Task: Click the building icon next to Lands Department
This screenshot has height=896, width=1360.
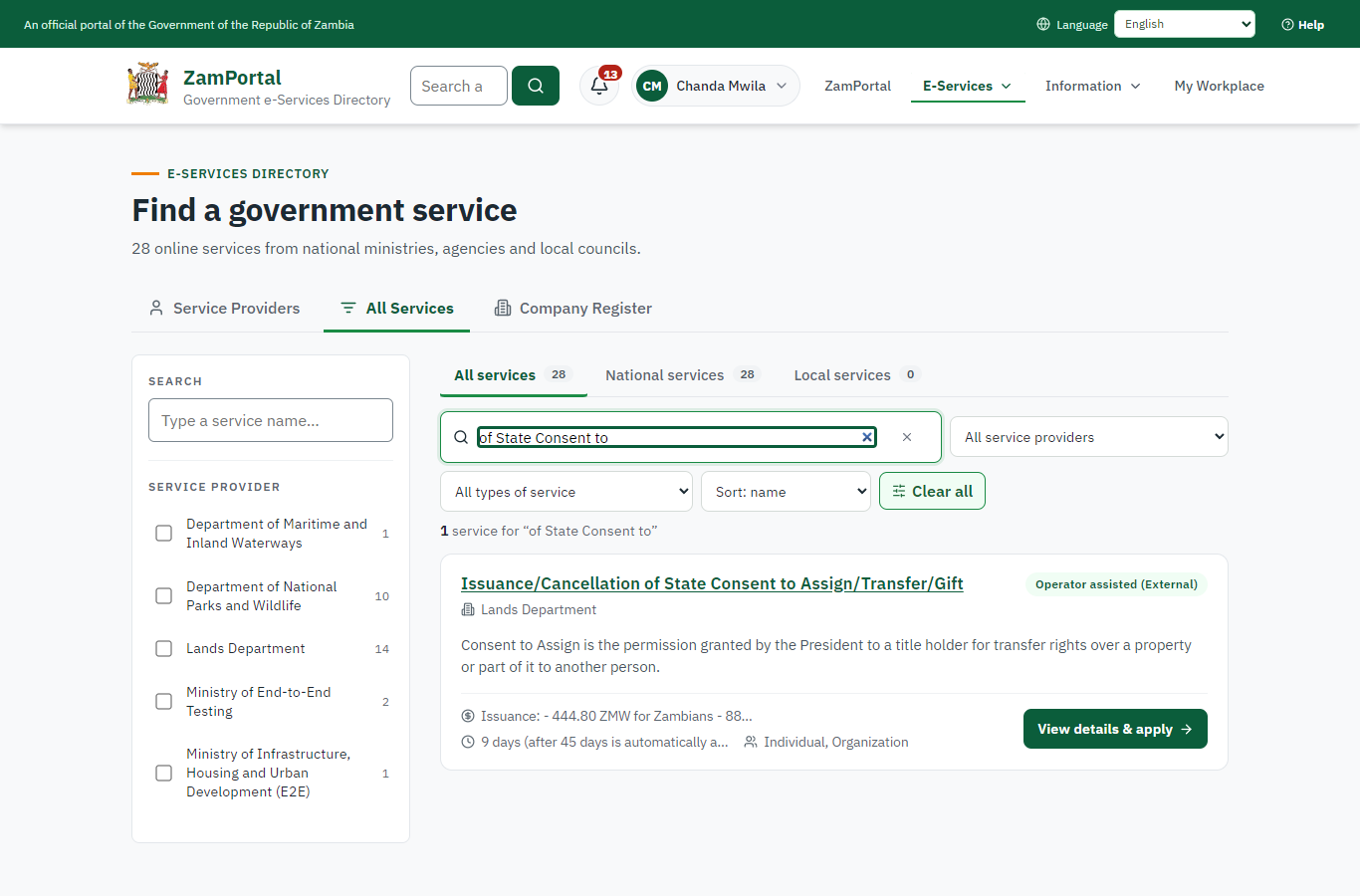Action: pos(468,609)
